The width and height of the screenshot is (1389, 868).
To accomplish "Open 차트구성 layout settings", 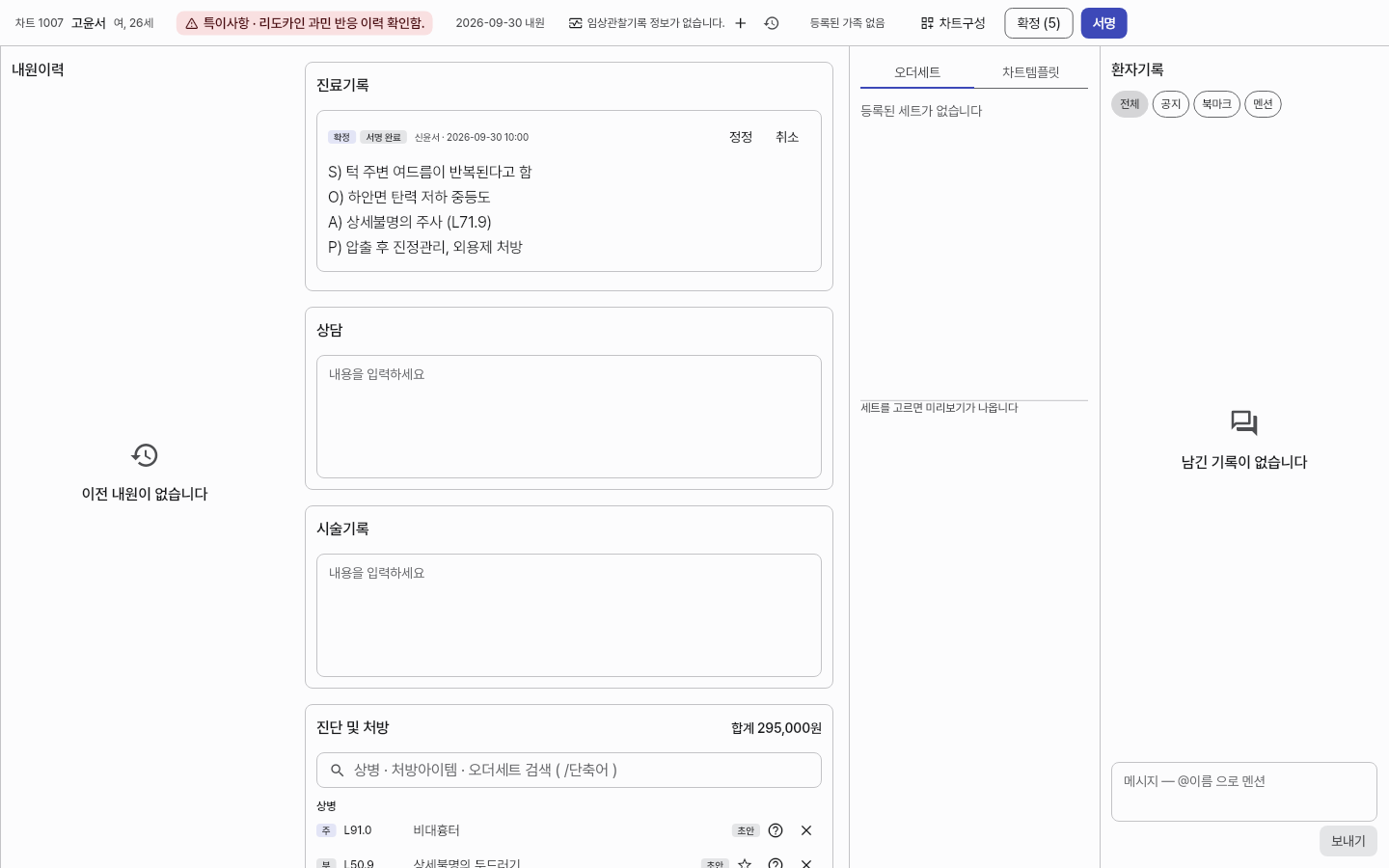I will [953, 23].
